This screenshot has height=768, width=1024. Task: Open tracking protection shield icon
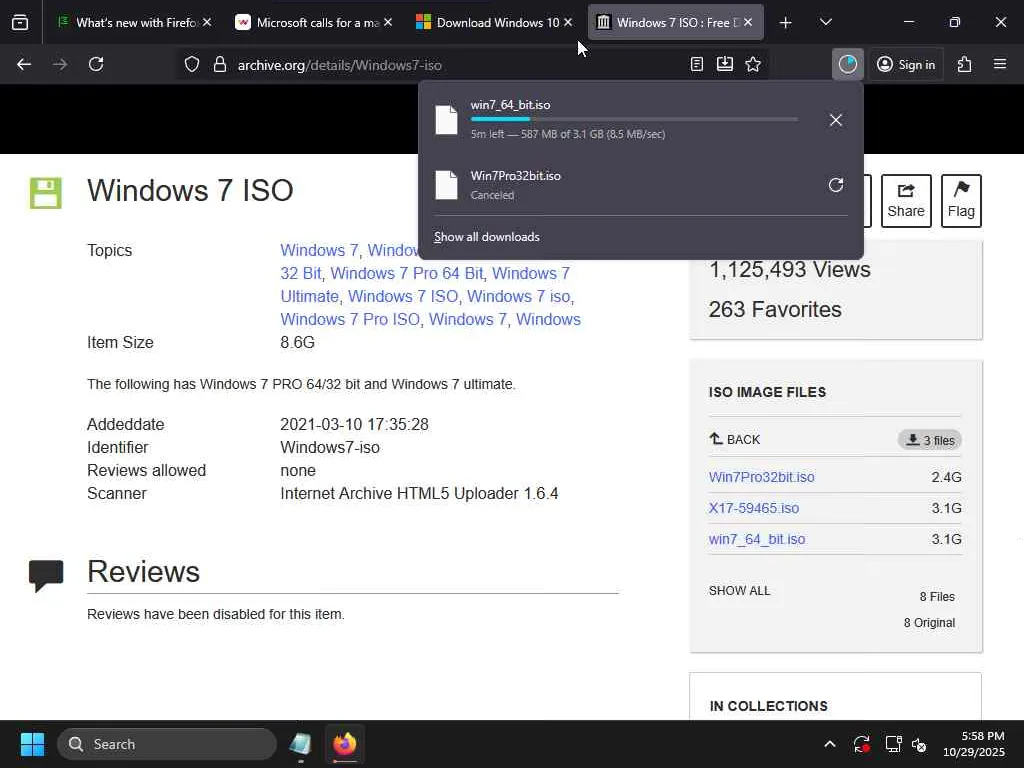(x=191, y=64)
